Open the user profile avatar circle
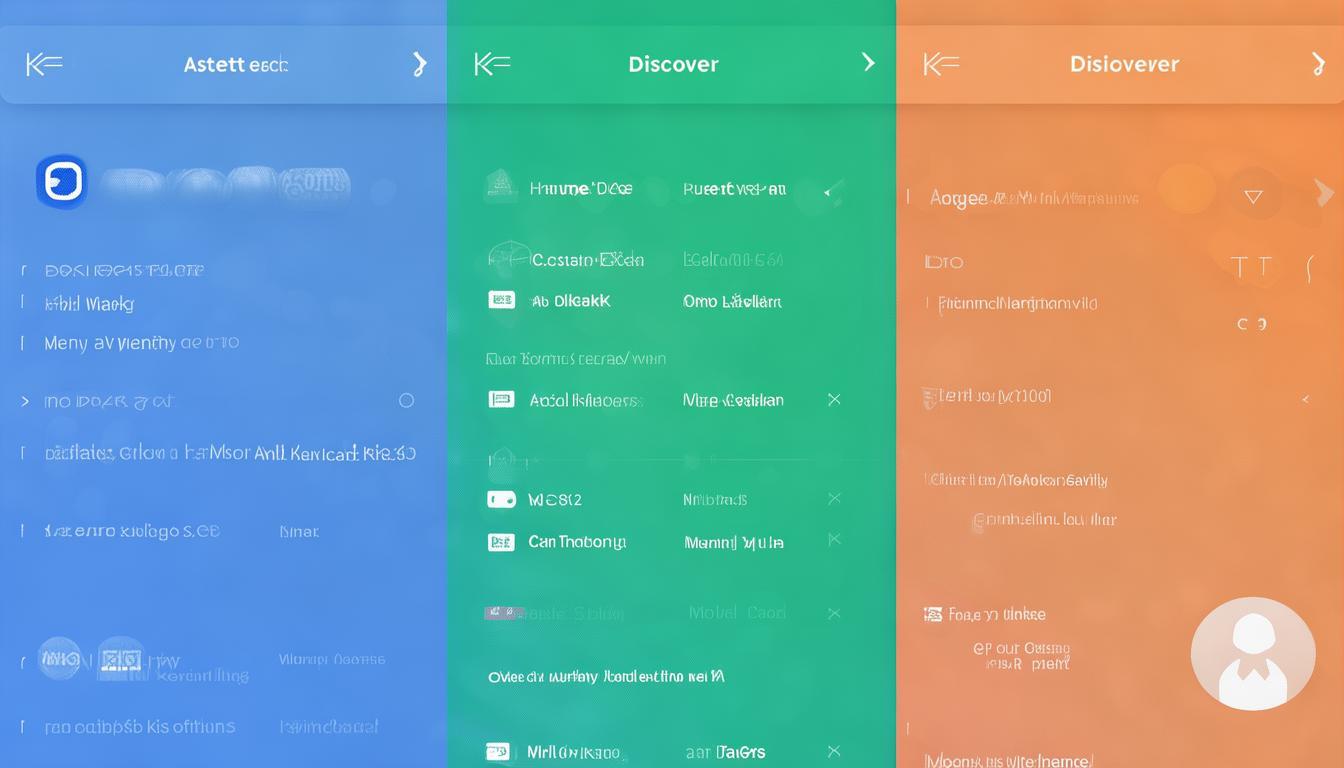This screenshot has width=1344, height=768. 1252,654
